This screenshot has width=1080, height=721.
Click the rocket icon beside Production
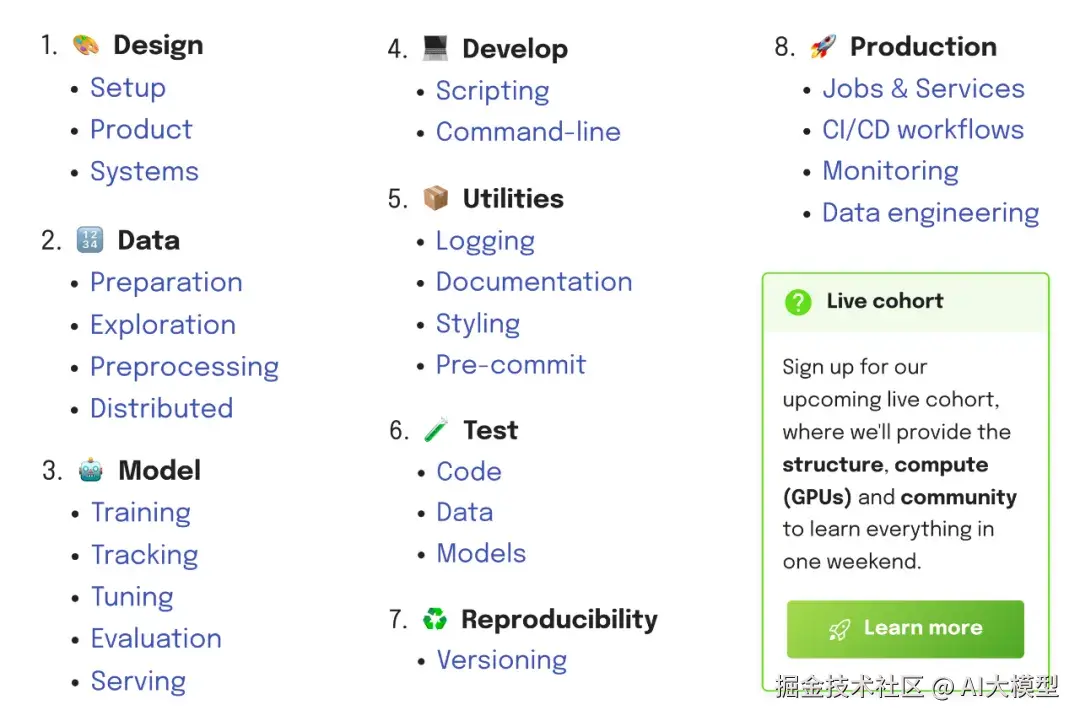[x=823, y=47]
